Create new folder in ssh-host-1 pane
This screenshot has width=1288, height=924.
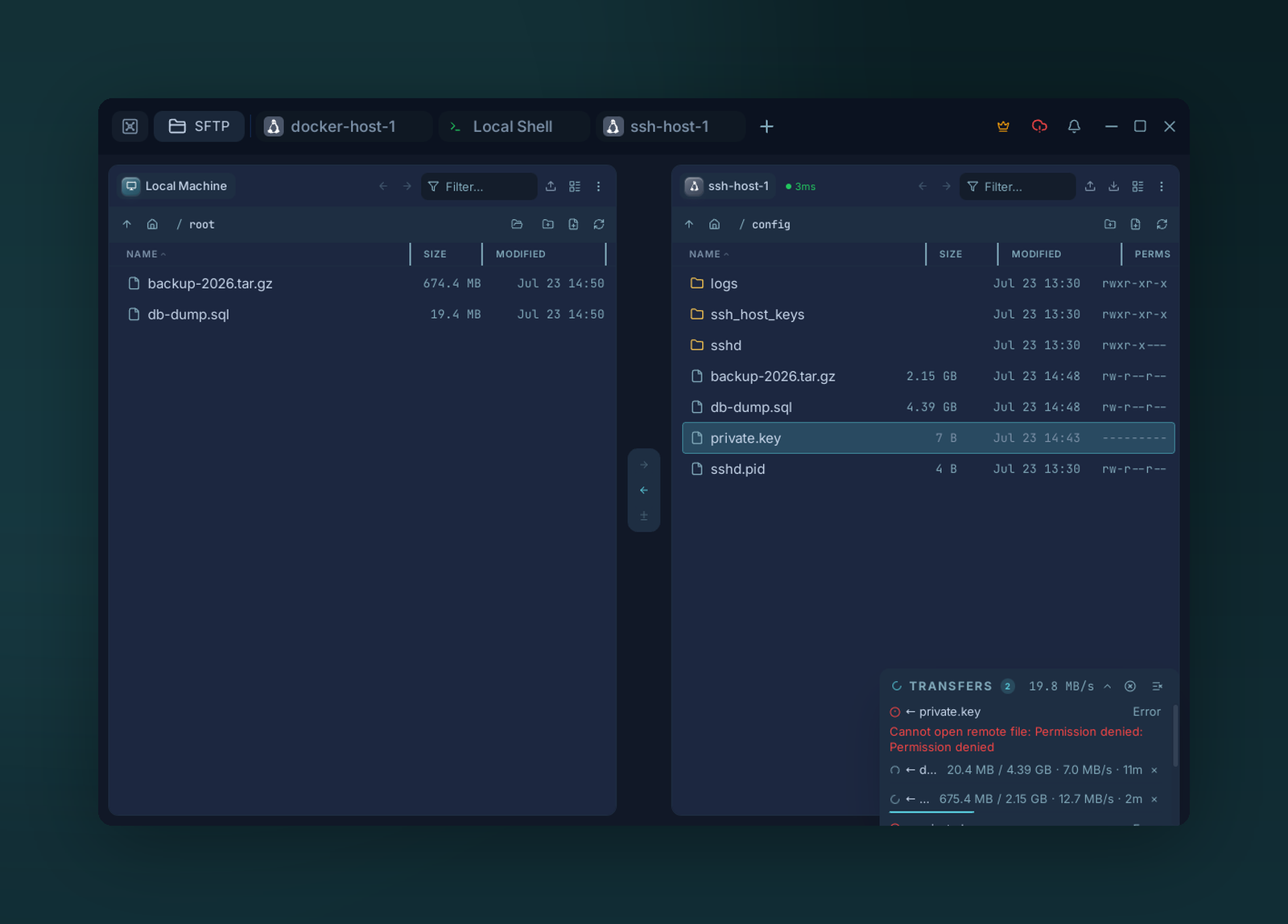1110,224
